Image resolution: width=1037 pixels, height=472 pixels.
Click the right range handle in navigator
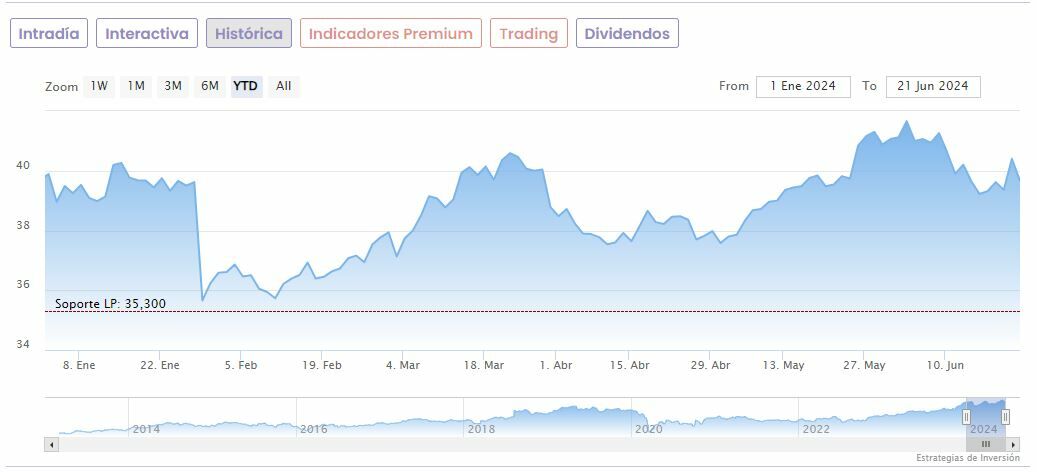pyautogui.click(x=1005, y=416)
